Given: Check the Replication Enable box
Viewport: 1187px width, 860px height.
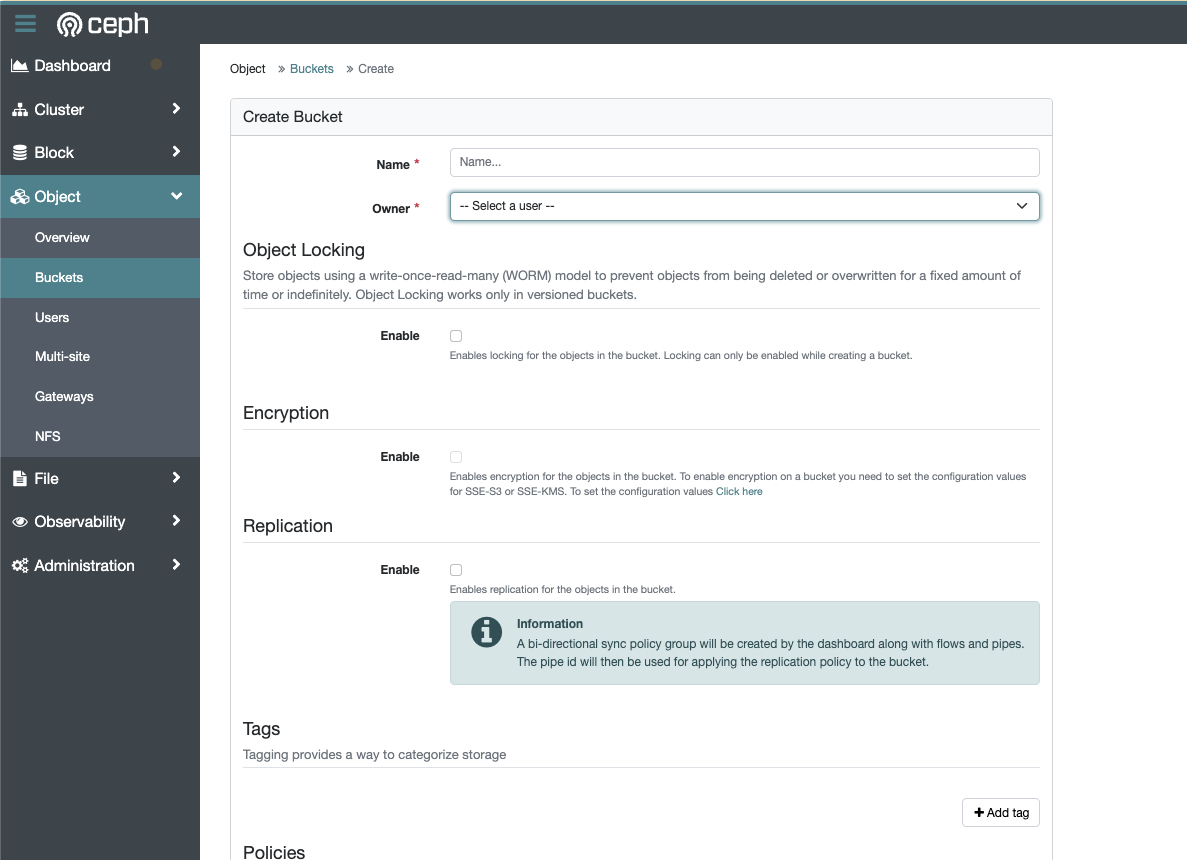Looking at the screenshot, I should tap(456, 570).
